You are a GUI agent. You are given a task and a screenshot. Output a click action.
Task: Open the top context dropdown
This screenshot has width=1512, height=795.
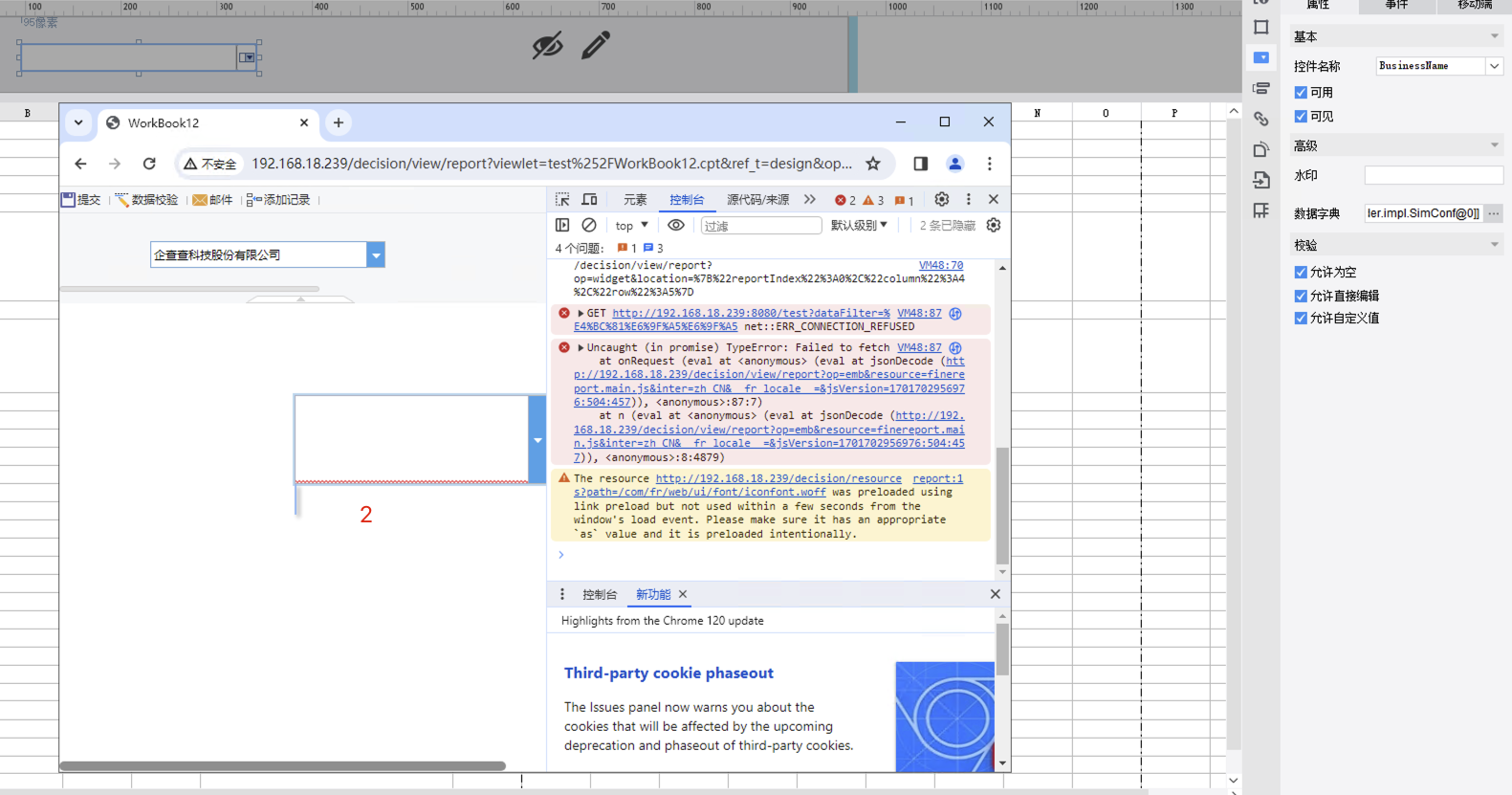click(632, 225)
